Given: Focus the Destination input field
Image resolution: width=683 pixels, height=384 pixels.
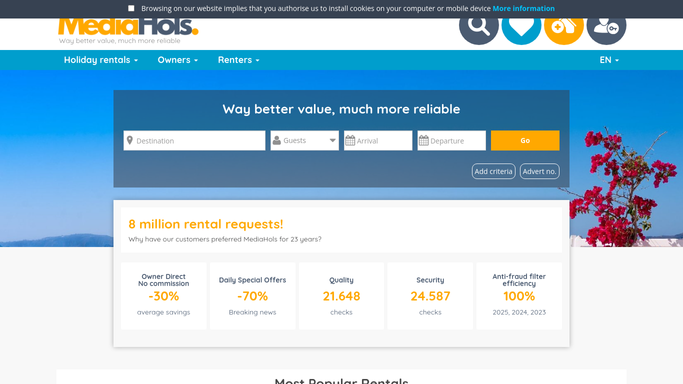Looking at the screenshot, I should tap(194, 141).
